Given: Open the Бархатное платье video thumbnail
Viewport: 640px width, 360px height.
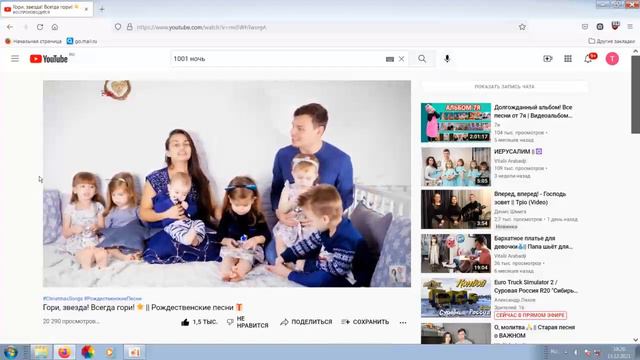Looking at the screenshot, I should [456, 253].
